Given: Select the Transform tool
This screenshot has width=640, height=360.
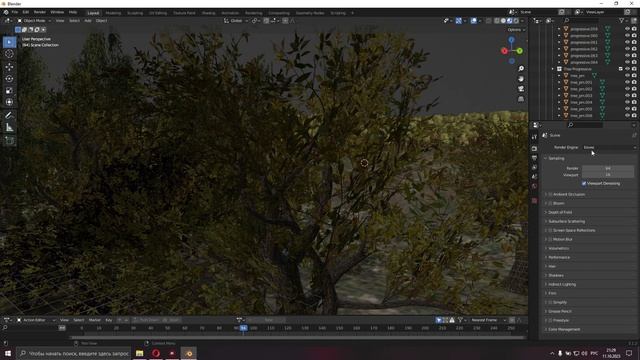Looking at the screenshot, I should coord(9,102).
